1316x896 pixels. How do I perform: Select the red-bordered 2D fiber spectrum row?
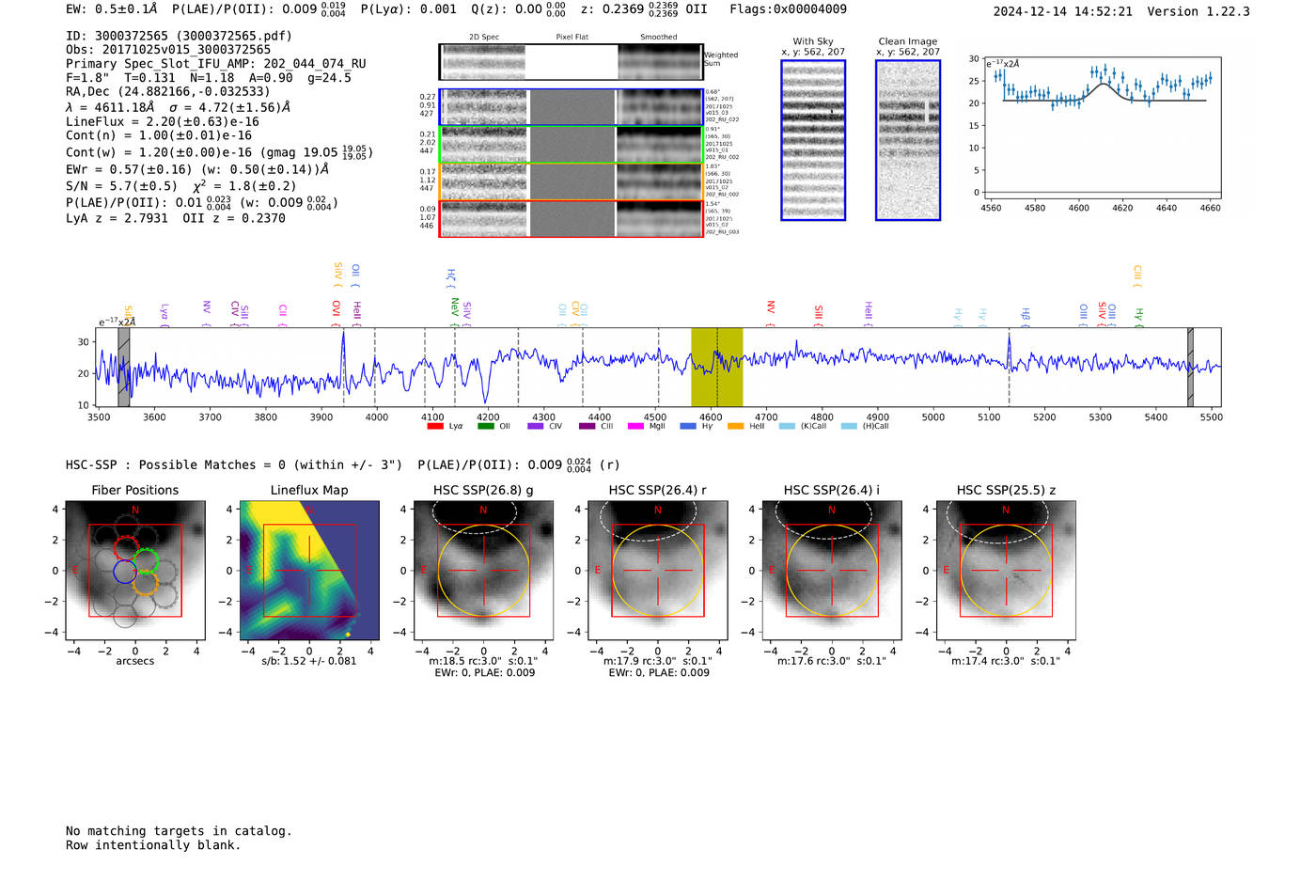click(x=572, y=218)
